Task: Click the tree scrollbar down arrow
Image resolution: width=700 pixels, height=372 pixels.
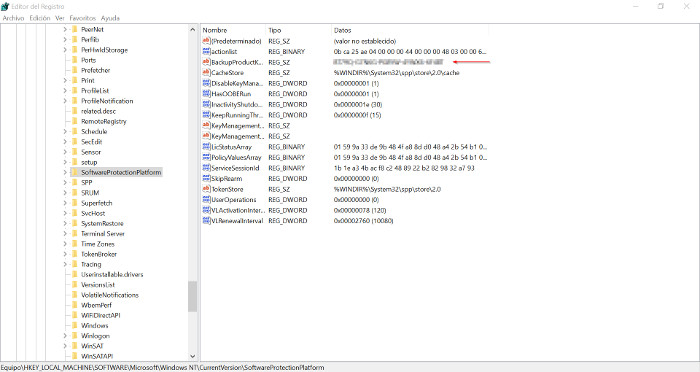Action: coord(192,356)
